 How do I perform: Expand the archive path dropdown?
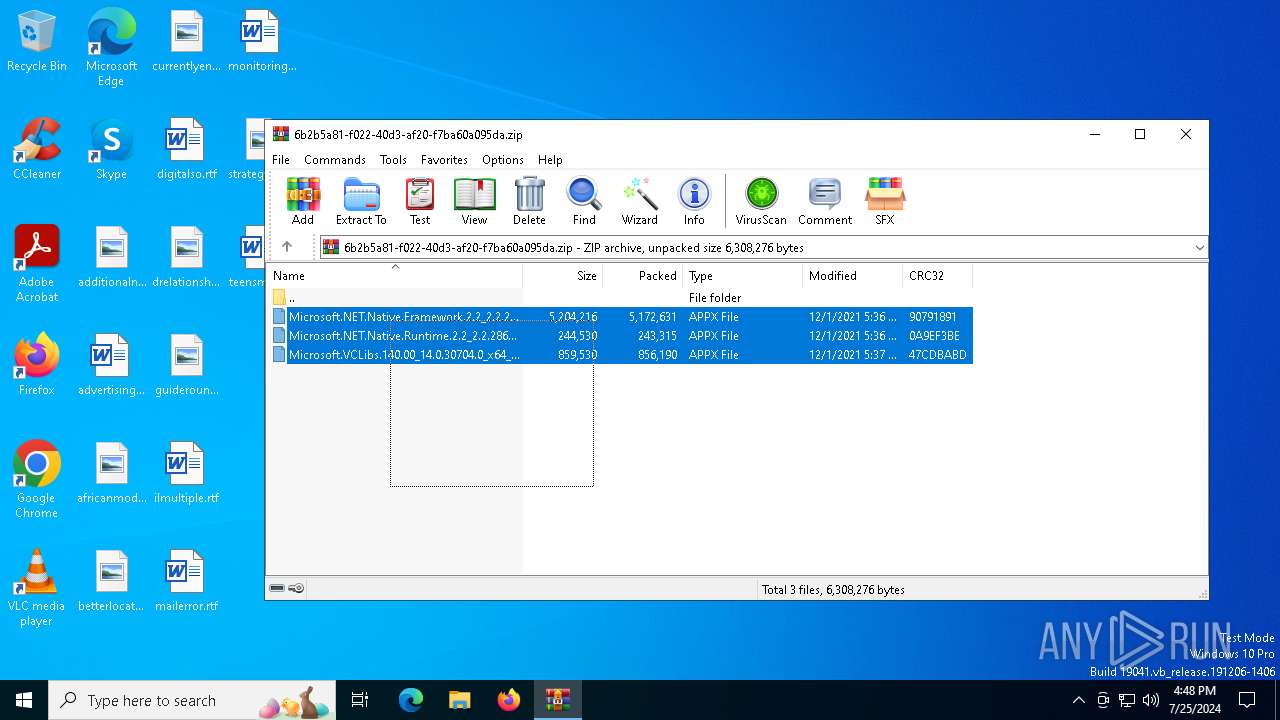[x=1199, y=247]
